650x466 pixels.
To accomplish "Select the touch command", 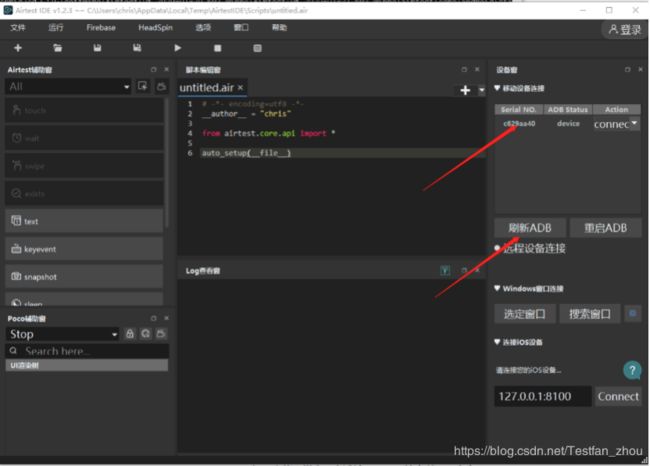I will tap(84, 110).
